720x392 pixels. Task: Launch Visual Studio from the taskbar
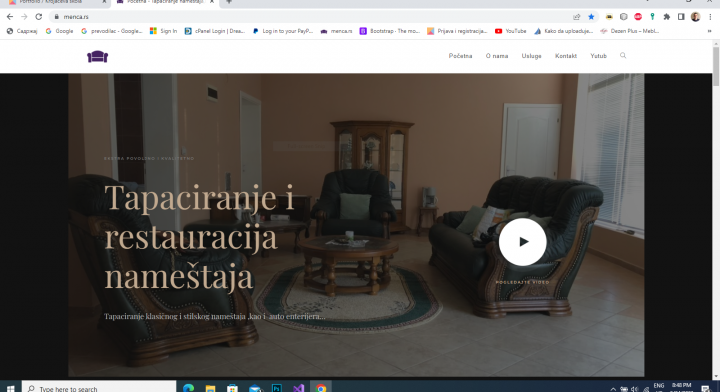pos(298,388)
